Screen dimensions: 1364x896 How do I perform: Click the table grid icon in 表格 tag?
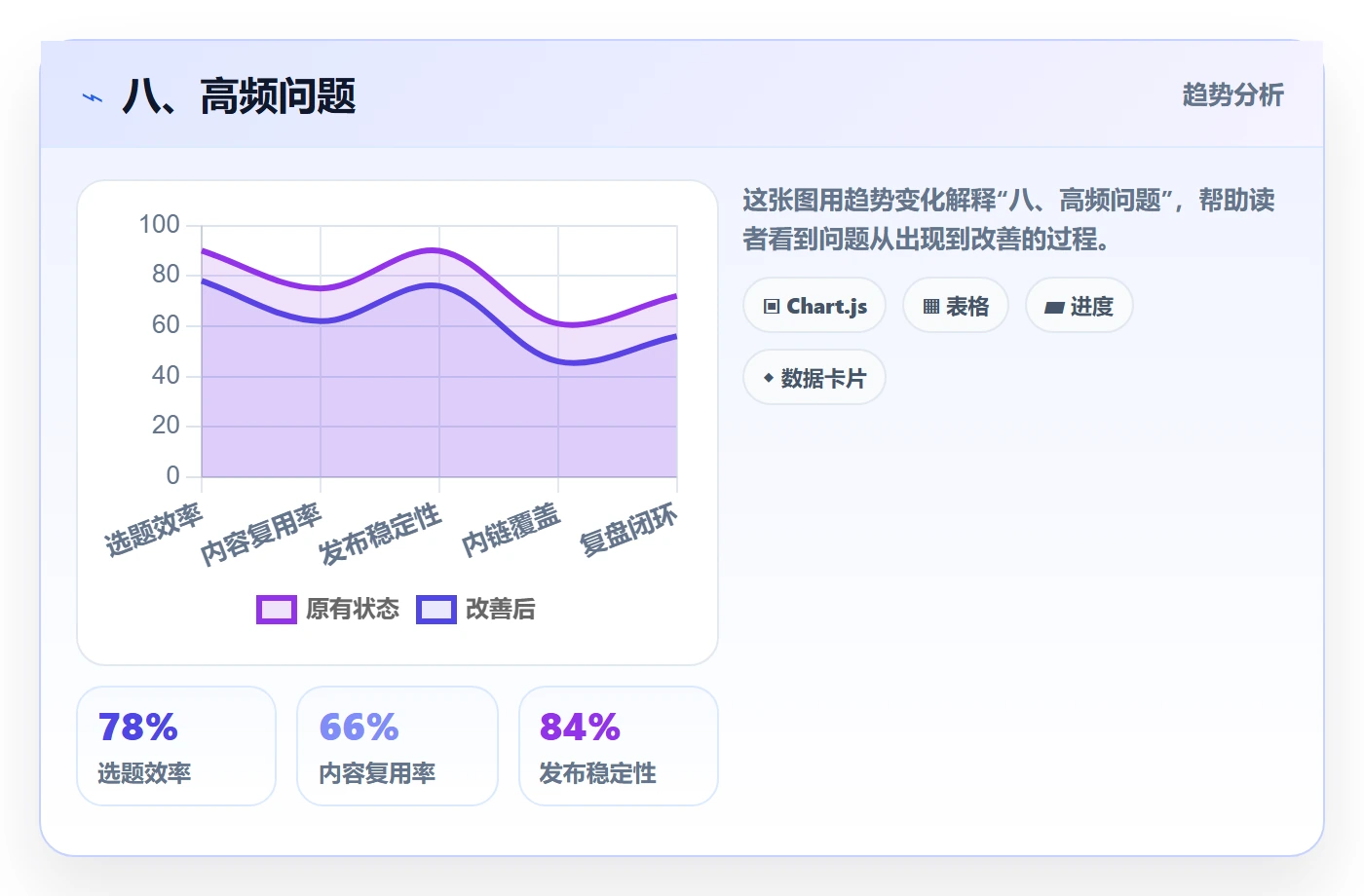click(x=931, y=307)
